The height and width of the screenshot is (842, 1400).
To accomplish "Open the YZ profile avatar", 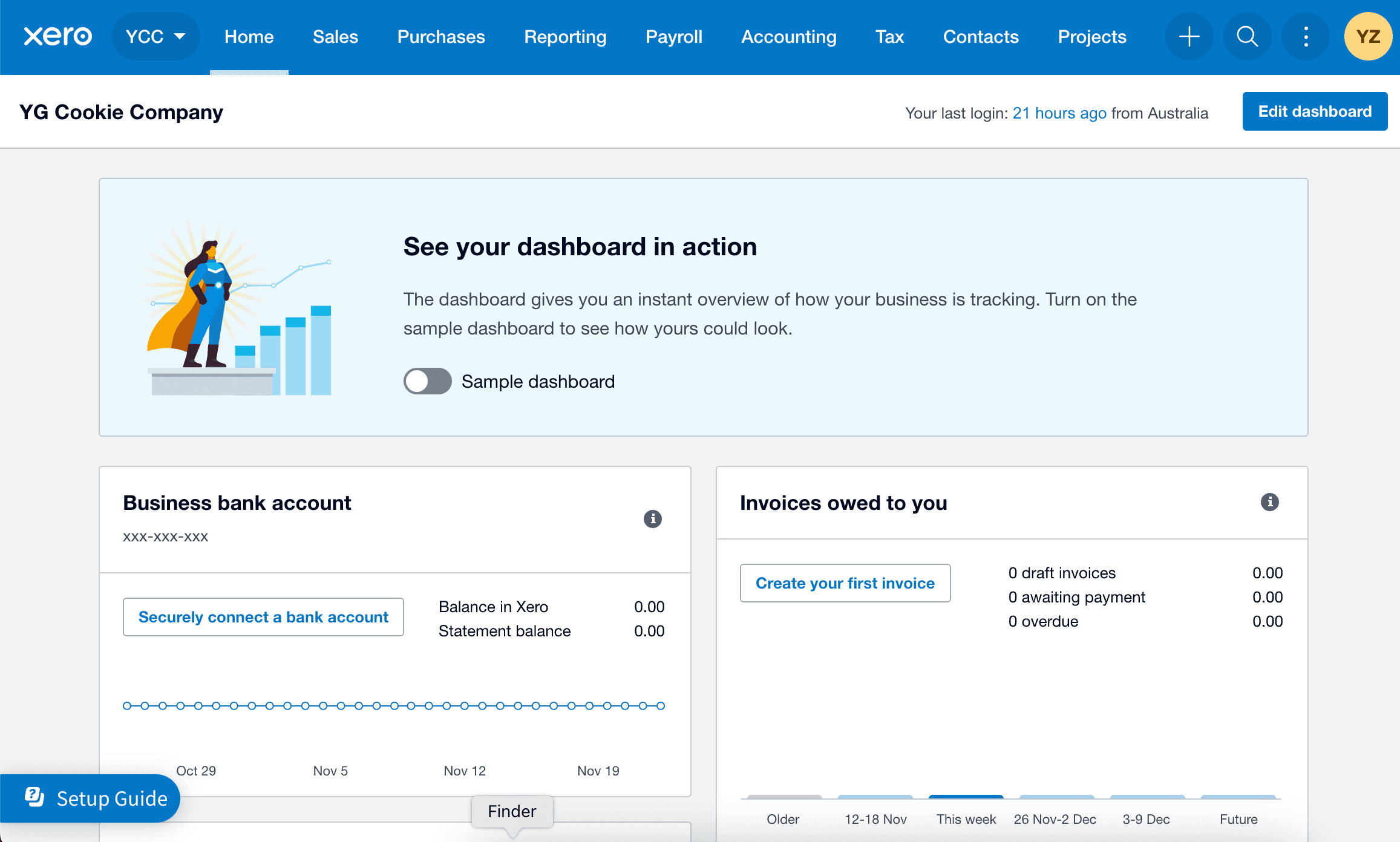I will tap(1367, 36).
